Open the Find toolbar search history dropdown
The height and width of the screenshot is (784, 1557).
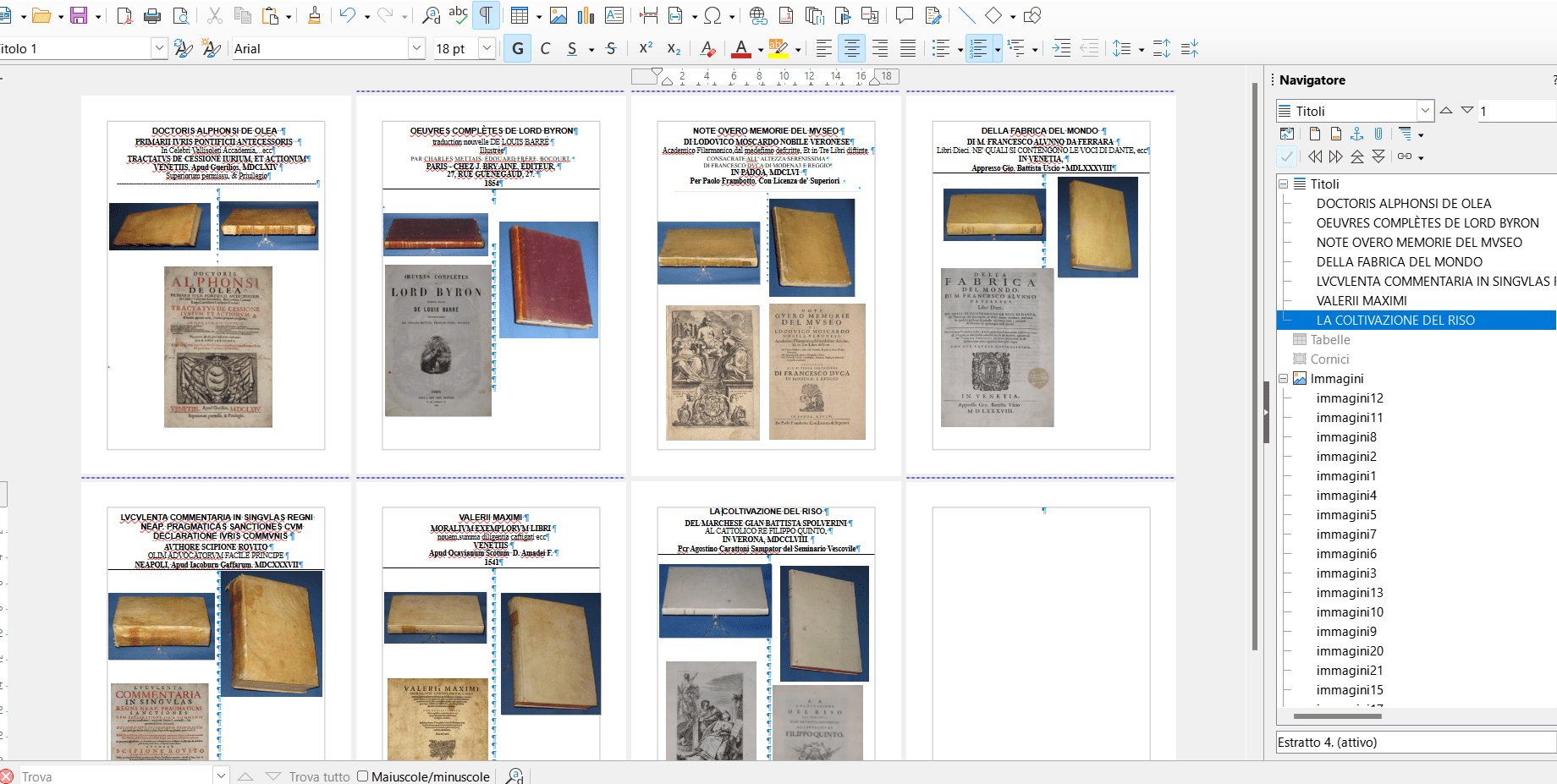coord(221,776)
